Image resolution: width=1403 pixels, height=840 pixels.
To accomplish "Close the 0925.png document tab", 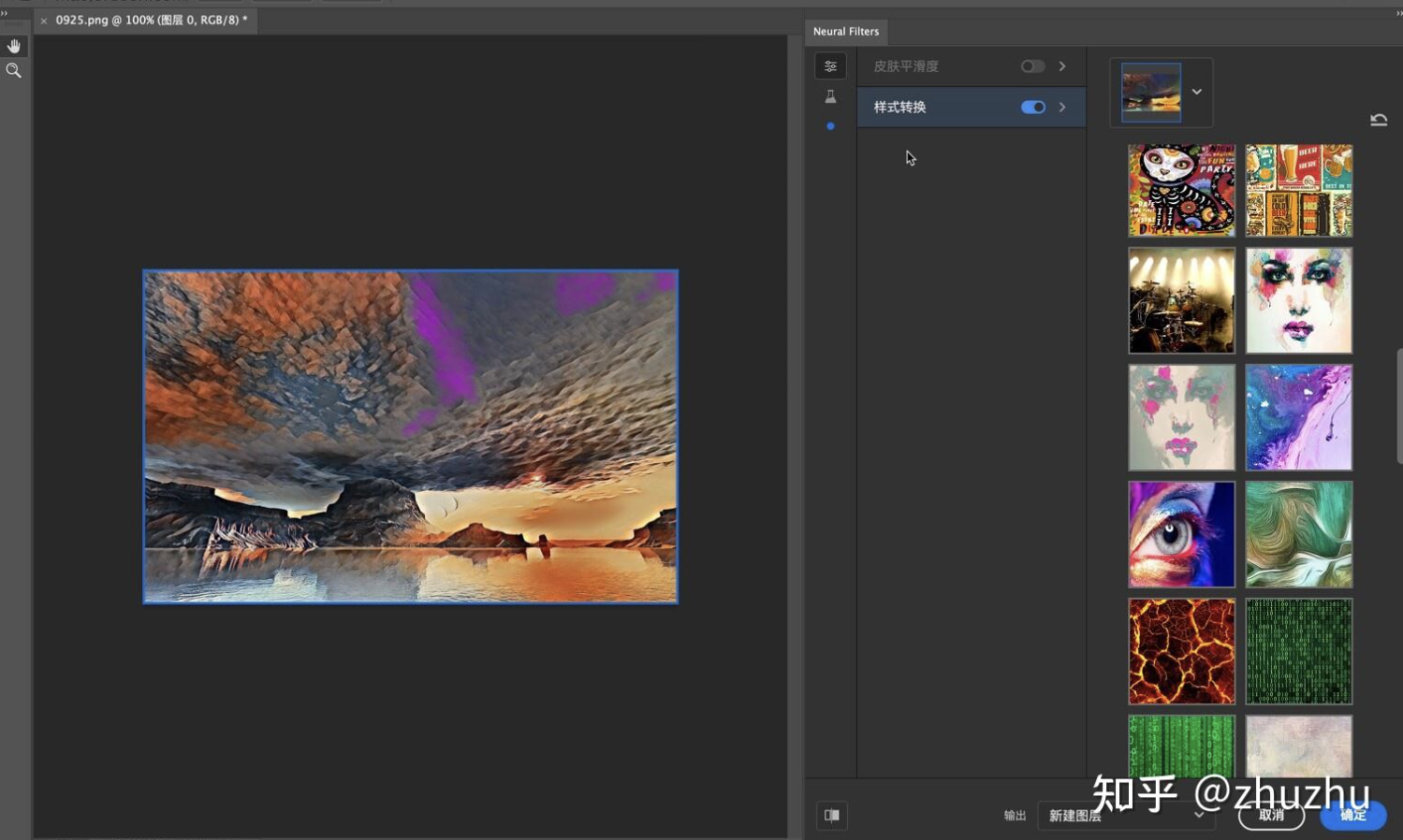I will coord(44,21).
